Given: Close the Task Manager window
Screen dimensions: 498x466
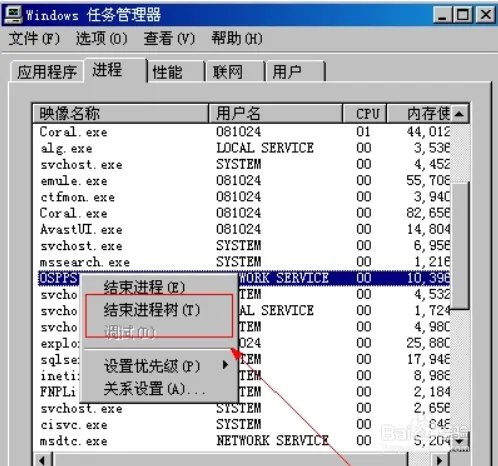Looking at the screenshot, I should (485, 15).
